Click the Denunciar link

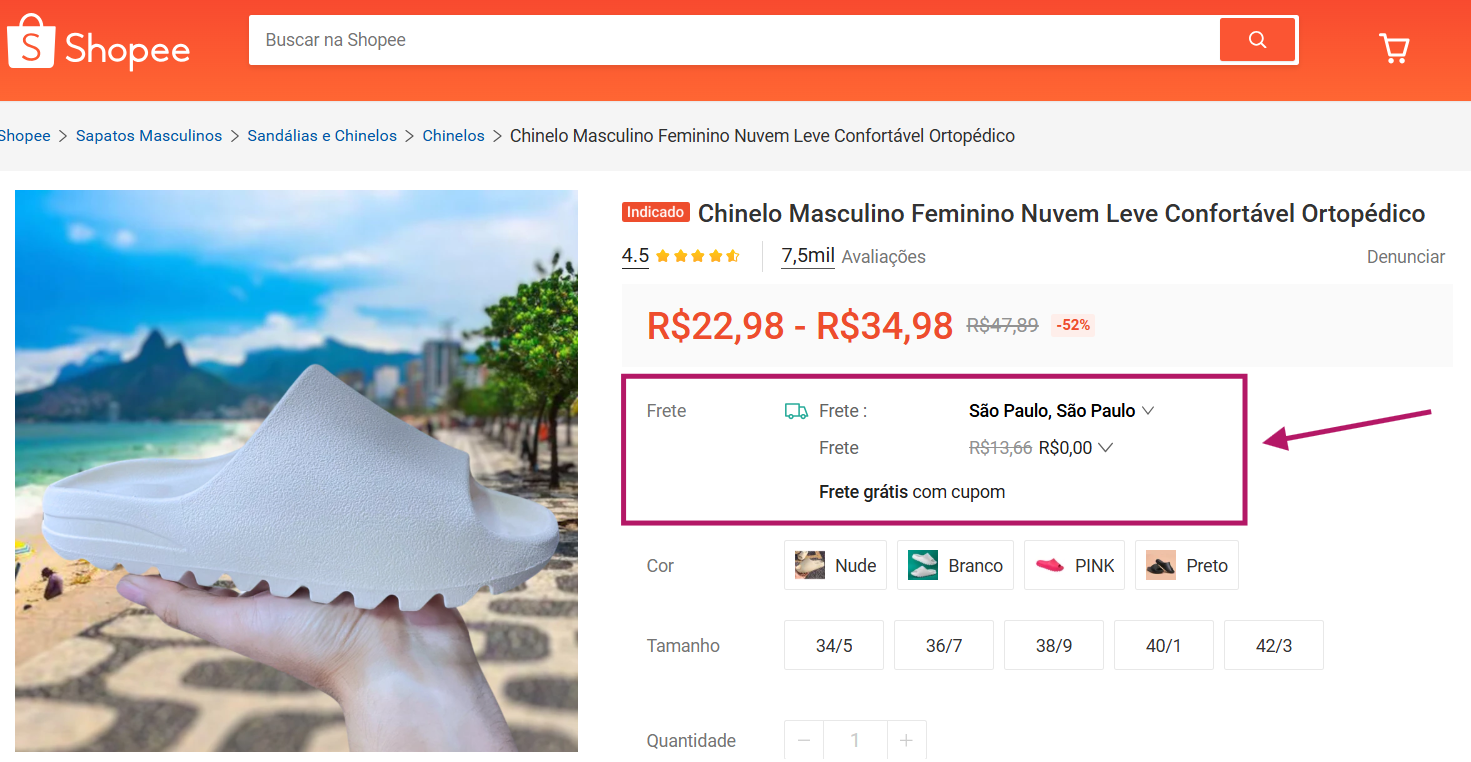pyautogui.click(x=1405, y=256)
